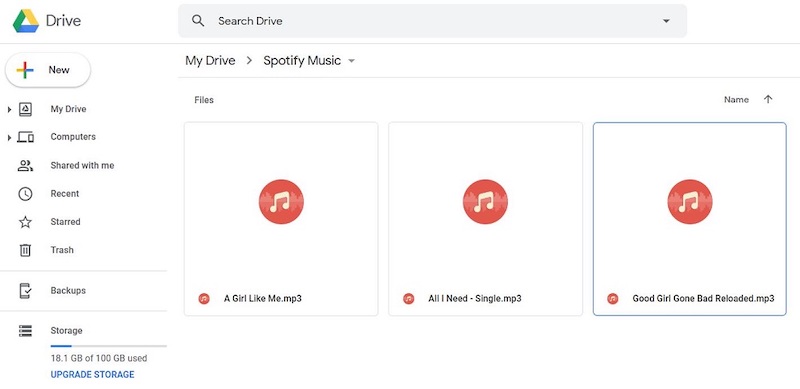Click the storage usage progress bar

coord(108,346)
